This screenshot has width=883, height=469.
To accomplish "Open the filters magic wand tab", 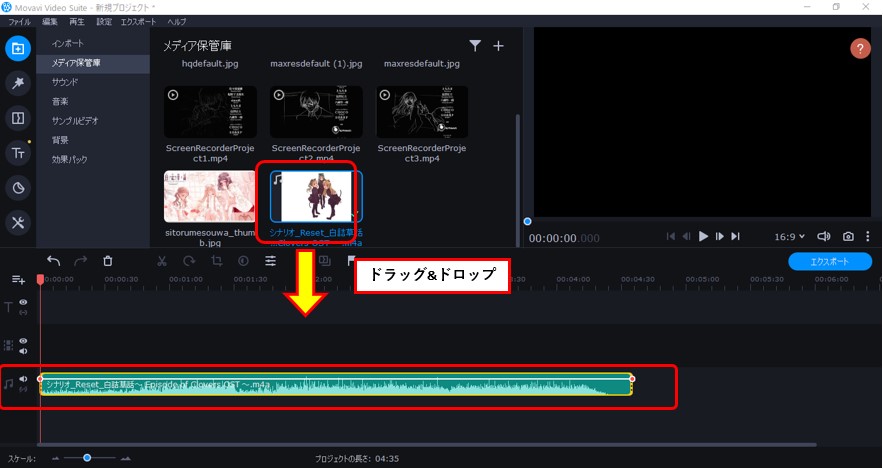I will coord(18,83).
